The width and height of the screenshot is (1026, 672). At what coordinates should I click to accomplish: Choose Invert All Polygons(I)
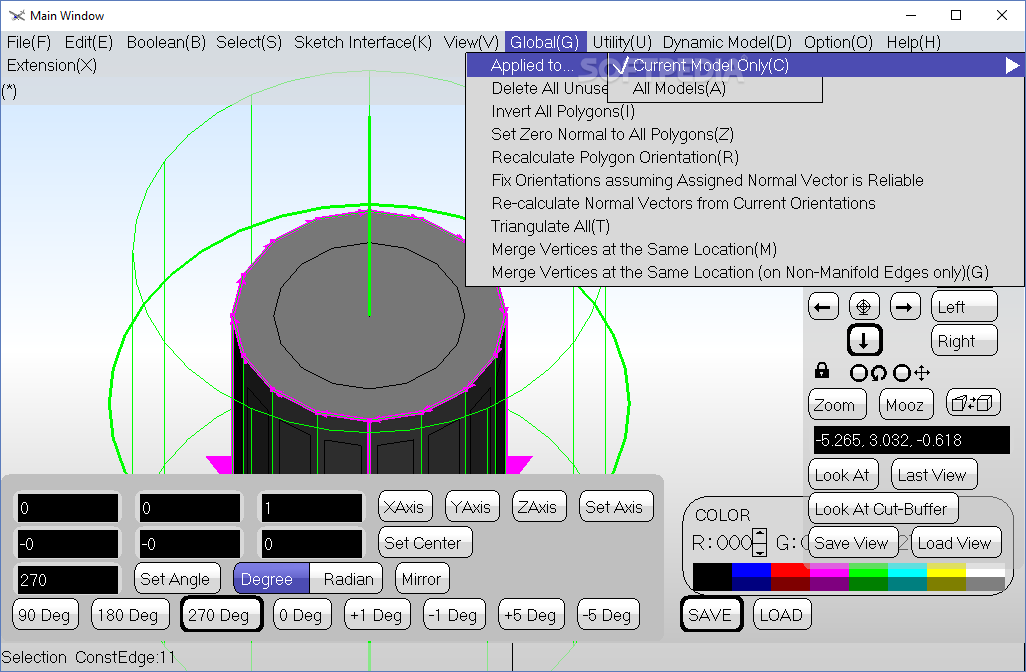coord(563,111)
